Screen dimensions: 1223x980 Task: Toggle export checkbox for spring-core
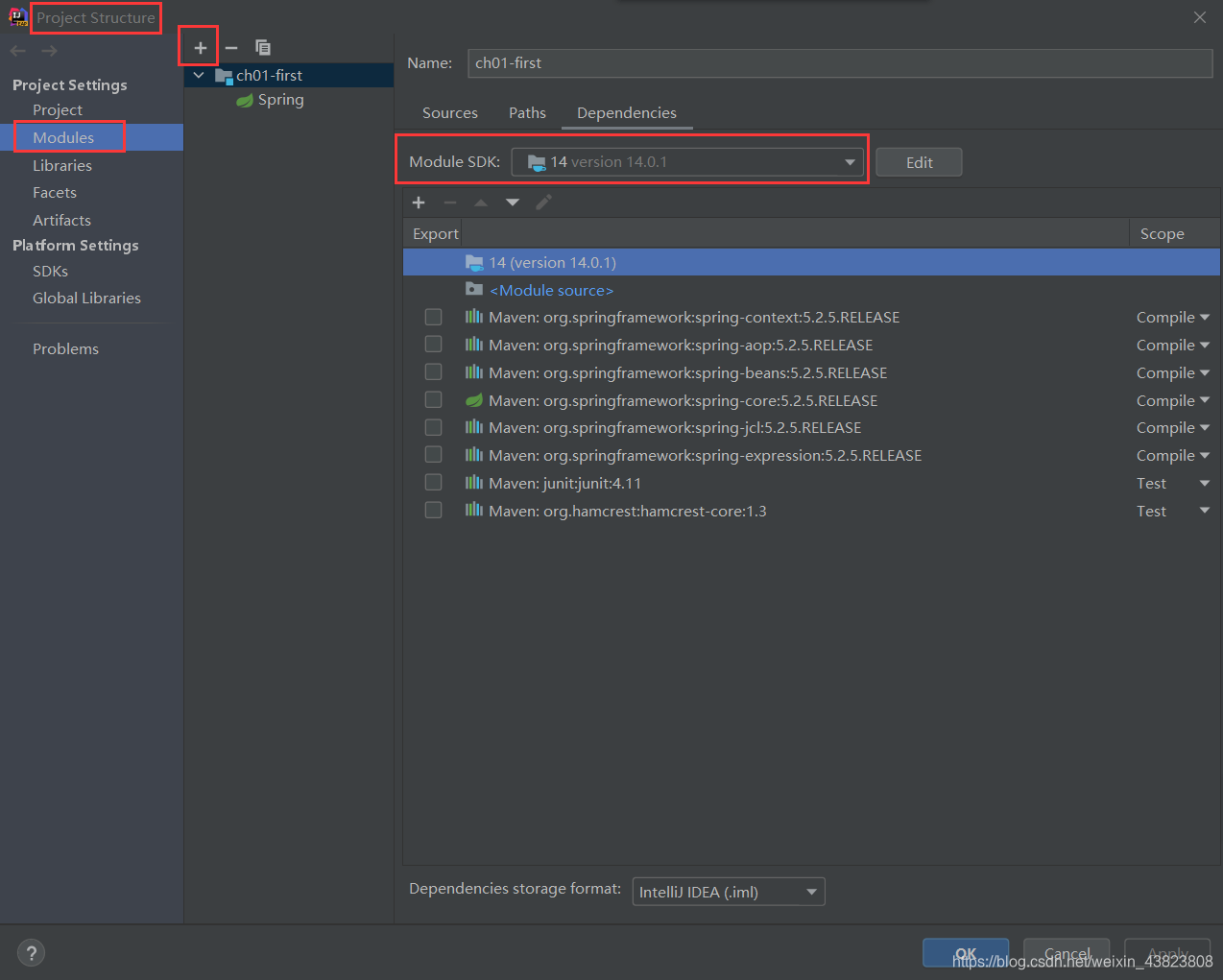click(434, 399)
